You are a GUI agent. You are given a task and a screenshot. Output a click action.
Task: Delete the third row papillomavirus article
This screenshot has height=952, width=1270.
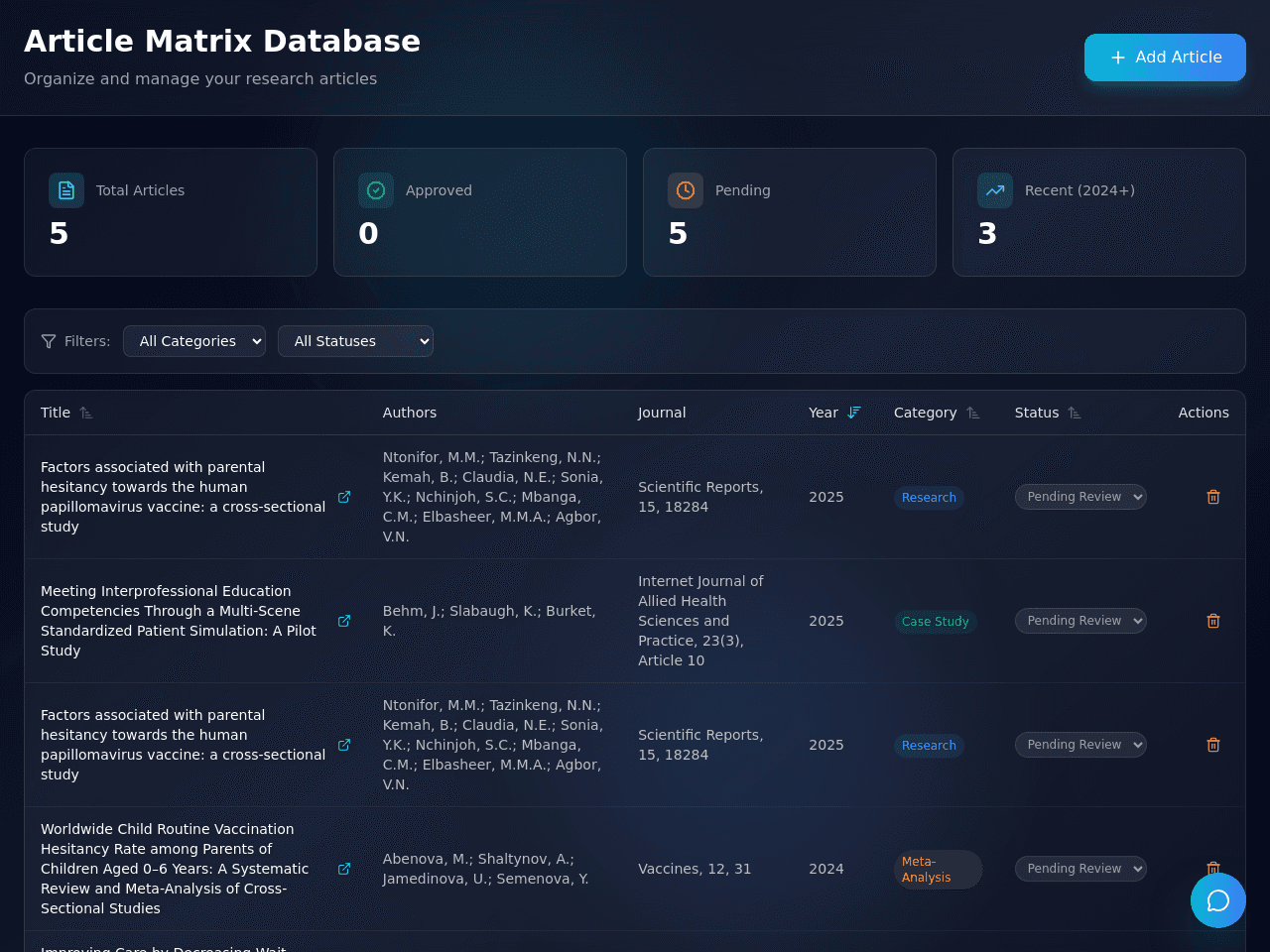1213,745
